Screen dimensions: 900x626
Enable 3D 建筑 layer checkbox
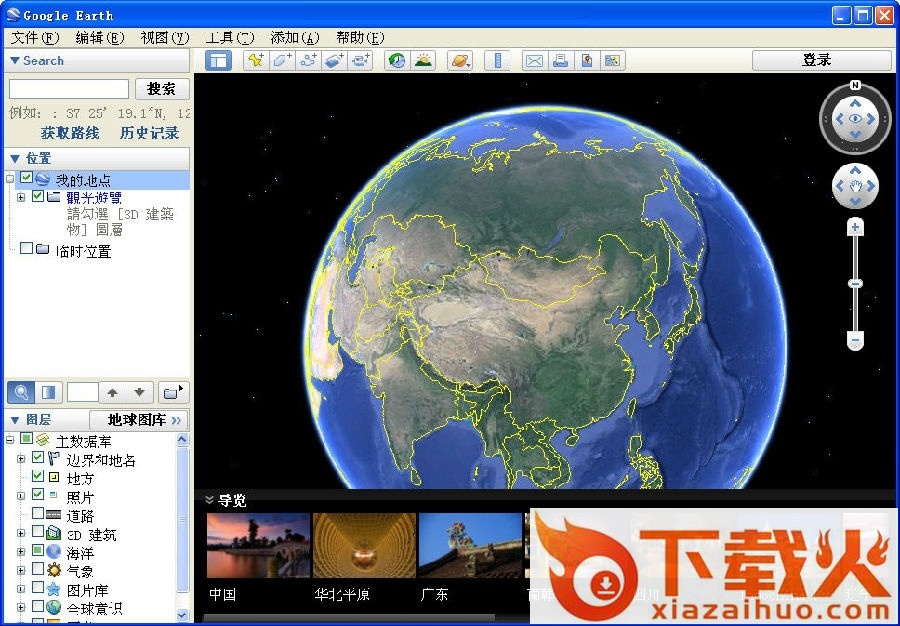click(38, 531)
